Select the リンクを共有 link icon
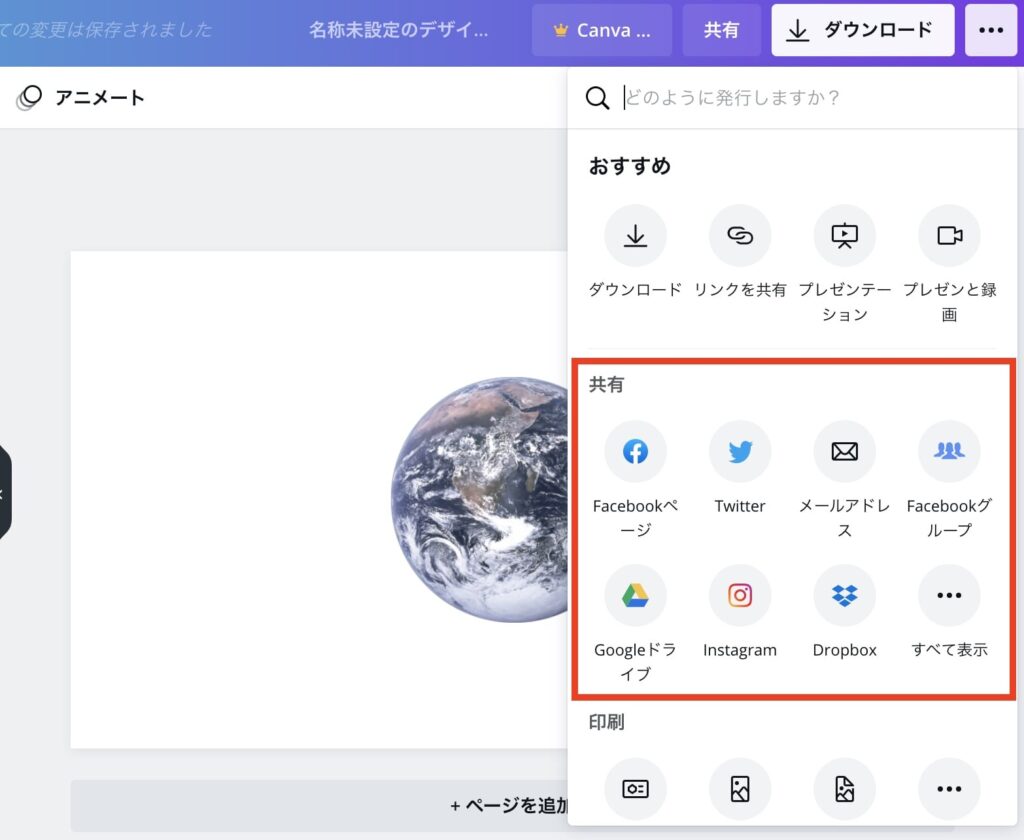This screenshot has width=1024, height=840. pos(740,236)
